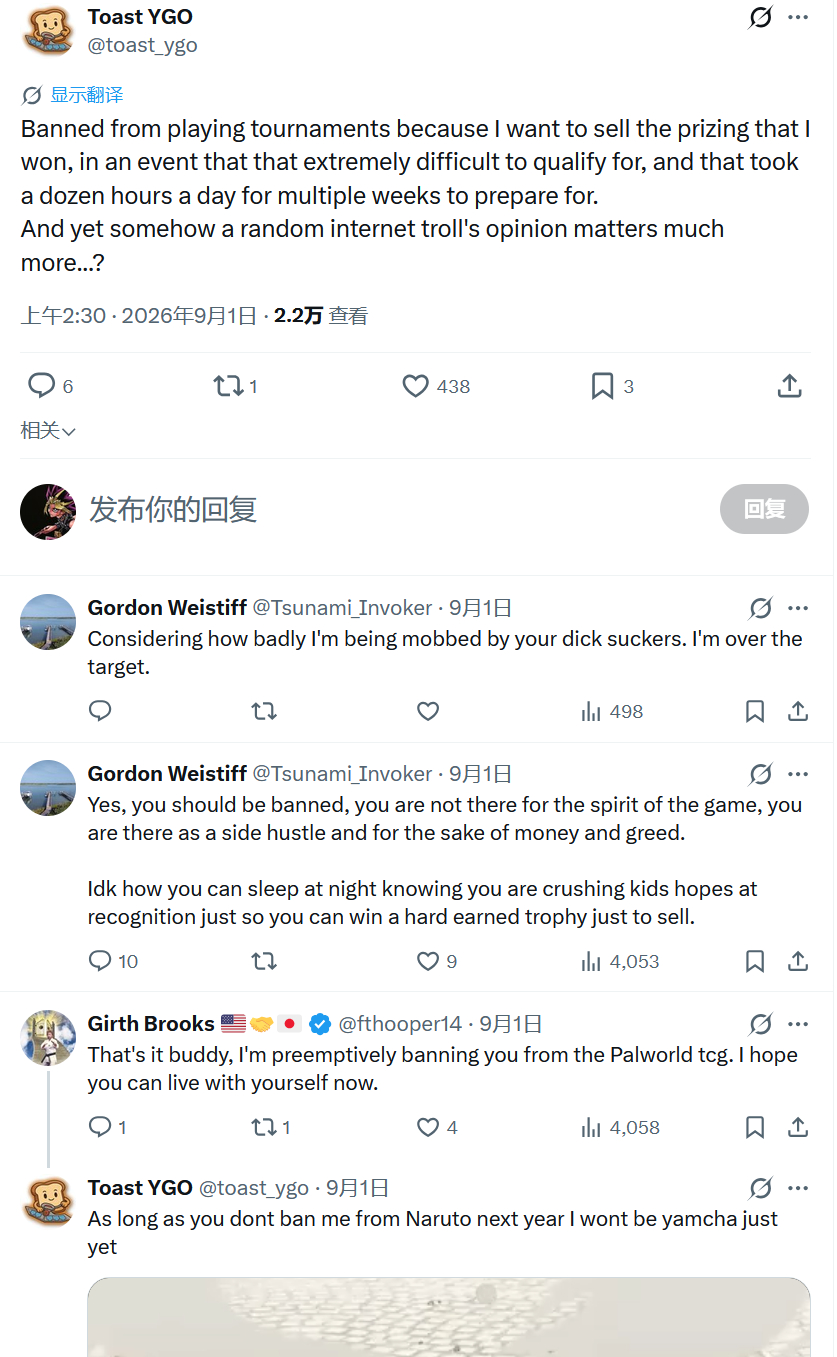This screenshot has width=837, height=1357.
Task: Open more options menu on main tweet
Action: pos(797,17)
